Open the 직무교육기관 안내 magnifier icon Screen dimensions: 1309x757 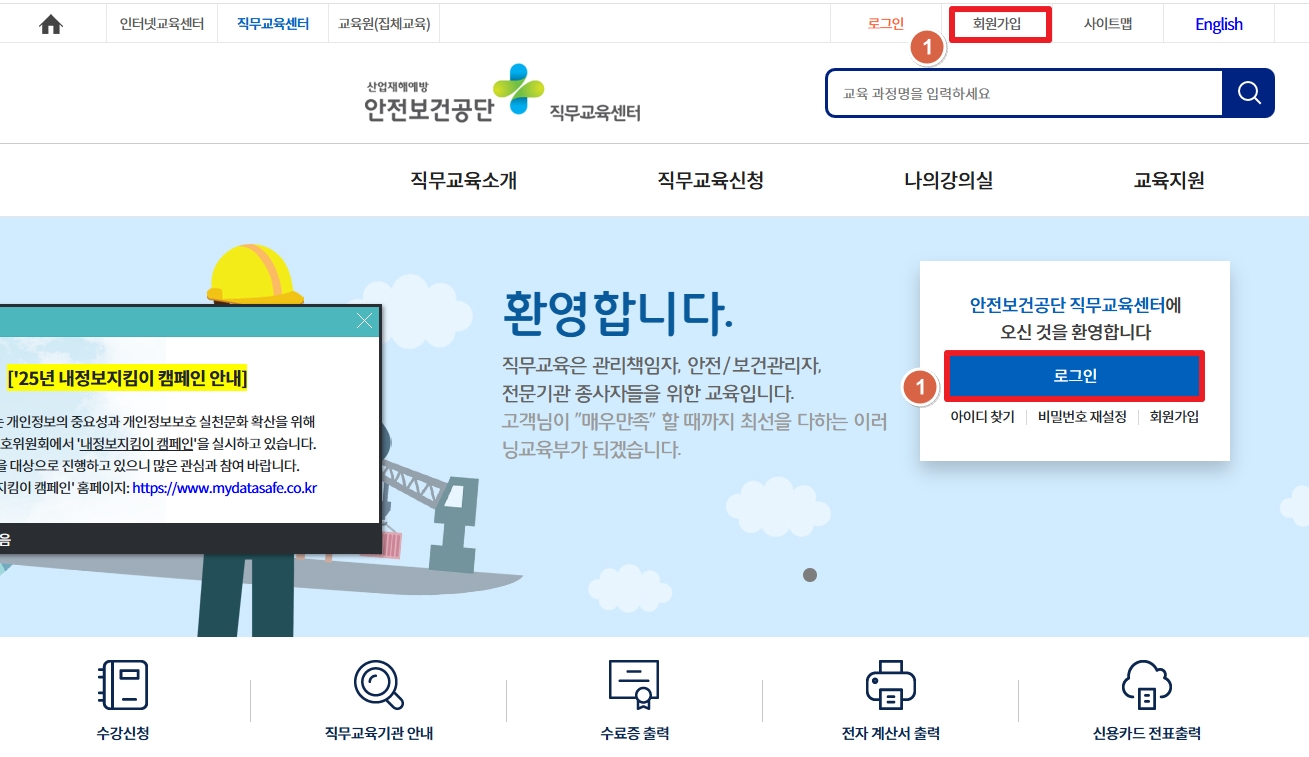(x=379, y=685)
